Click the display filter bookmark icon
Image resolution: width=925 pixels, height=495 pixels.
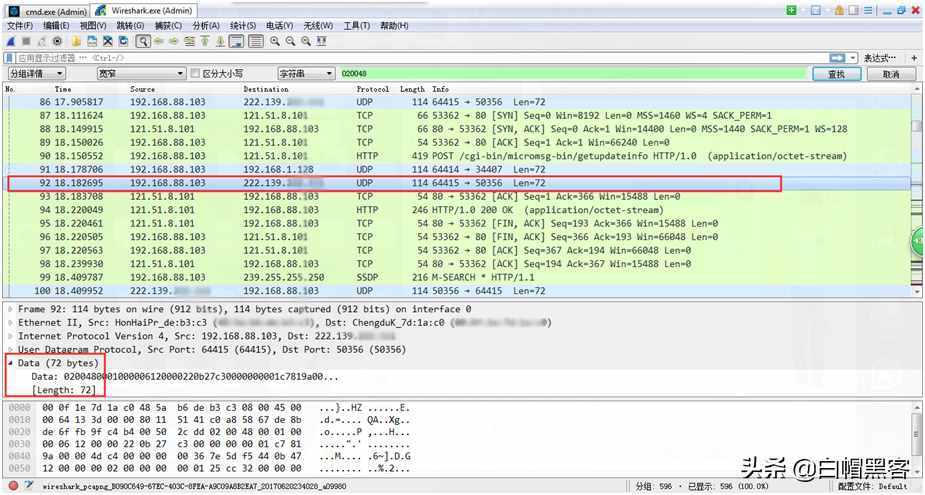[9, 58]
